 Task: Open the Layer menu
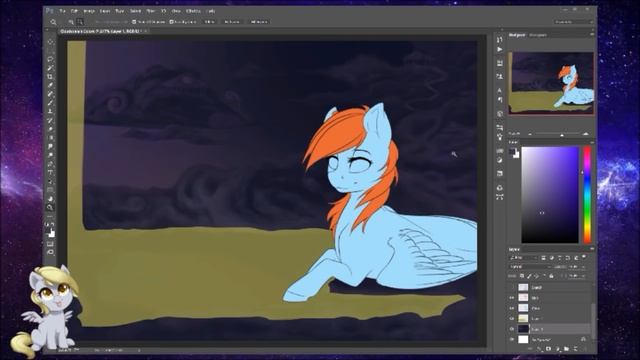[105, 11]
